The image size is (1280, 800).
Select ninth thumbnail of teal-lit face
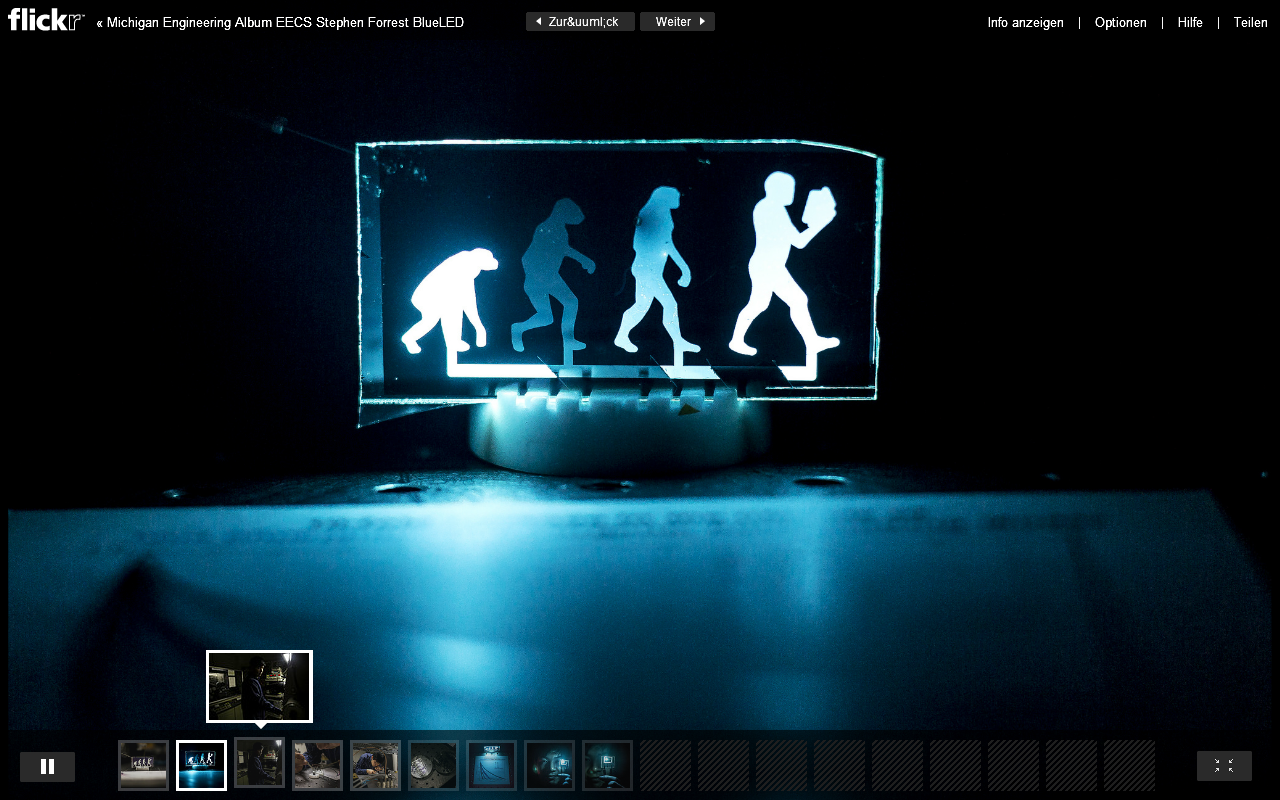click(607, 765)
